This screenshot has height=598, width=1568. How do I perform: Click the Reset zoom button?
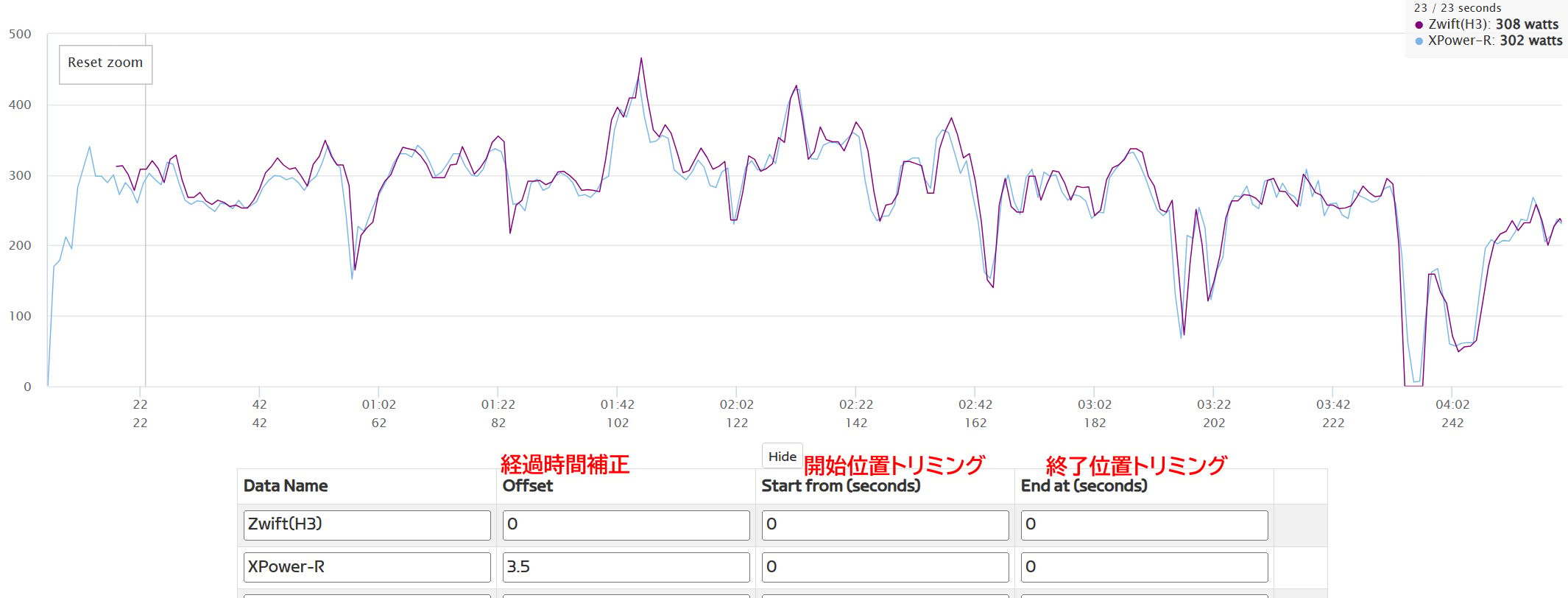pyautogui.click(x=105, y=64)
